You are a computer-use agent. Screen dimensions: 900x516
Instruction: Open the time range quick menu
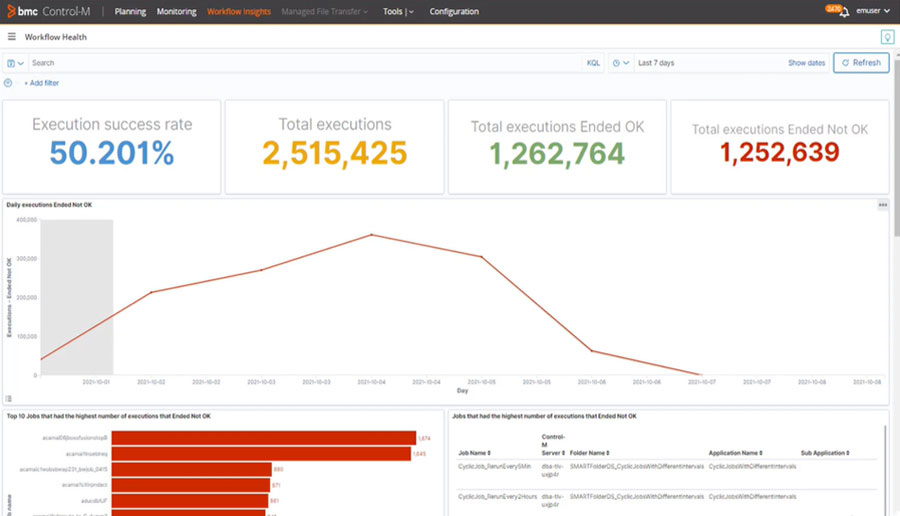click(621, 63)
